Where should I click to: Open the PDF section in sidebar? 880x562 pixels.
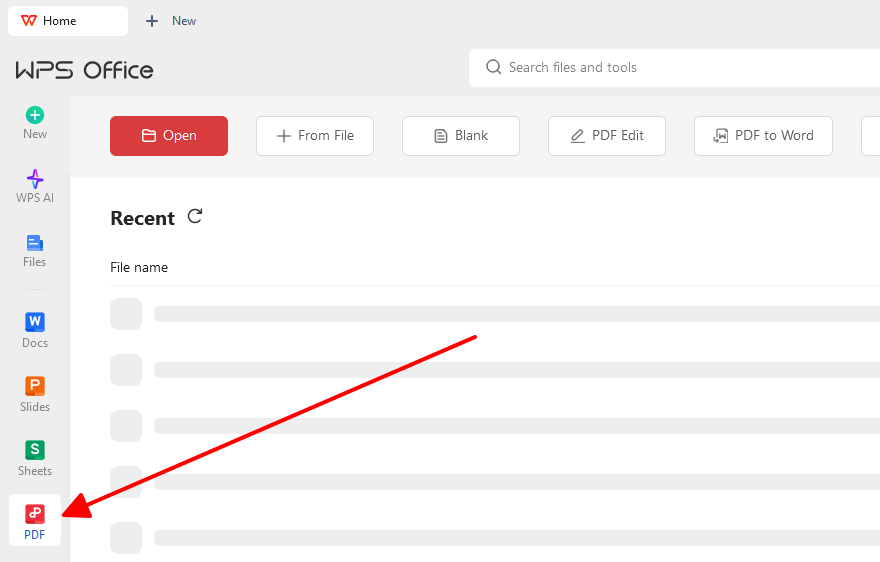pyautogui.click(x=35, y=520)
